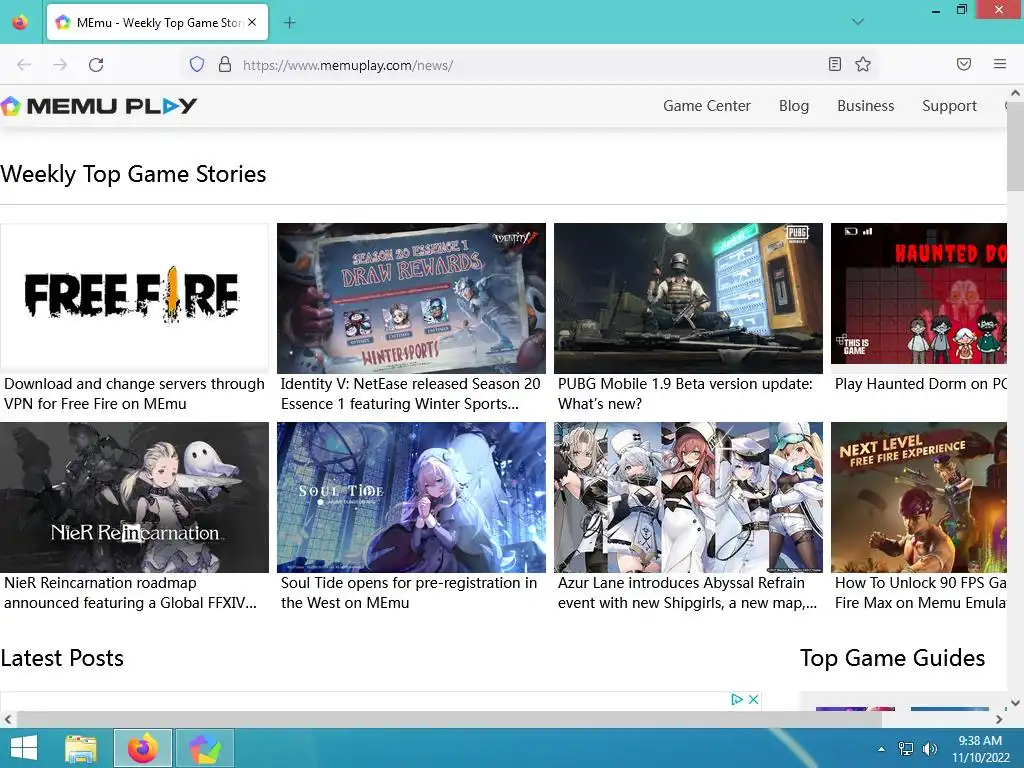Open File Explorer from the taskbar
The width and height of the screenshot is (1024, 768).
click(81, 748)
